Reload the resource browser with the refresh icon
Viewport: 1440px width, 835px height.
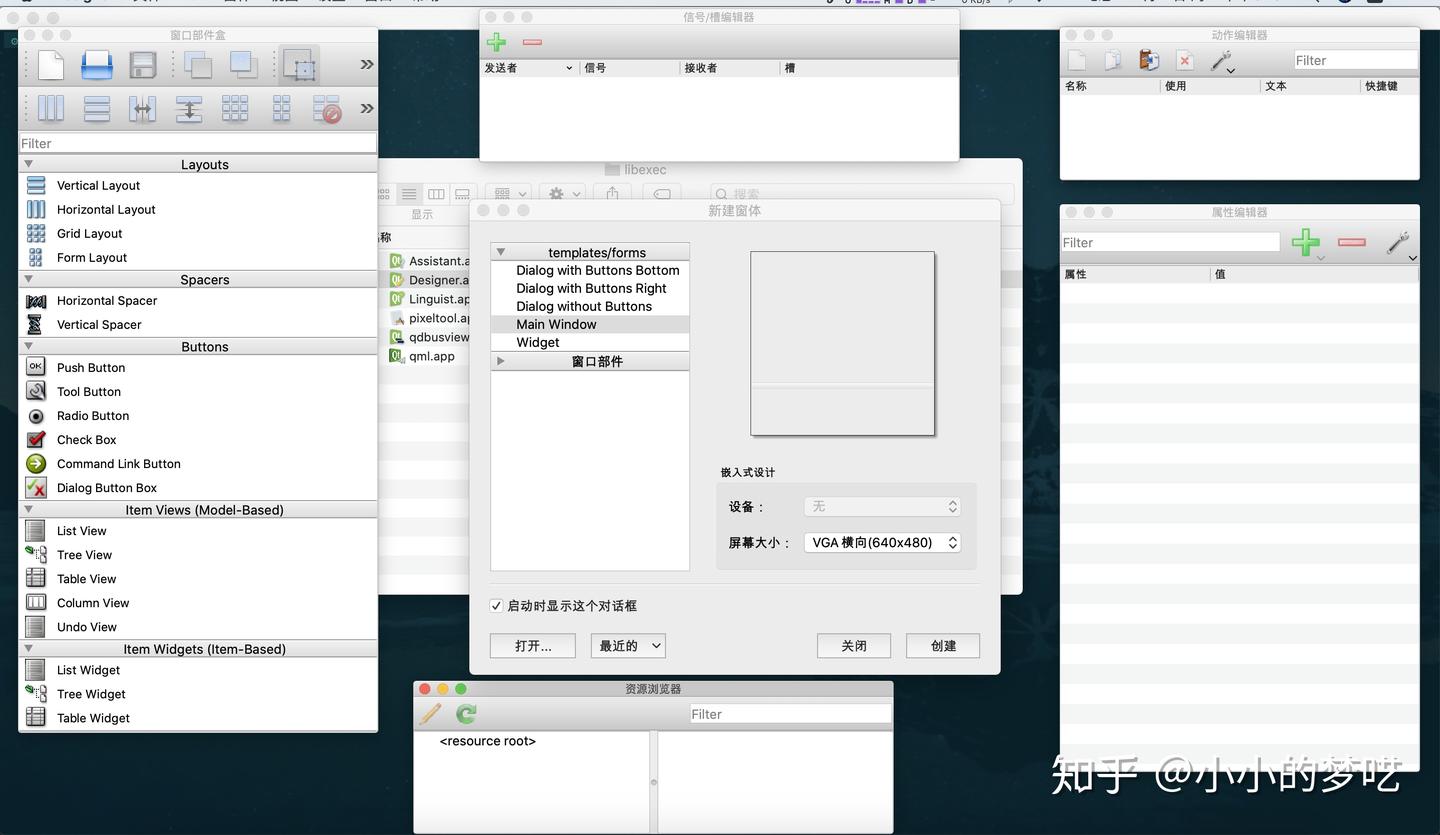pos(465,714)
